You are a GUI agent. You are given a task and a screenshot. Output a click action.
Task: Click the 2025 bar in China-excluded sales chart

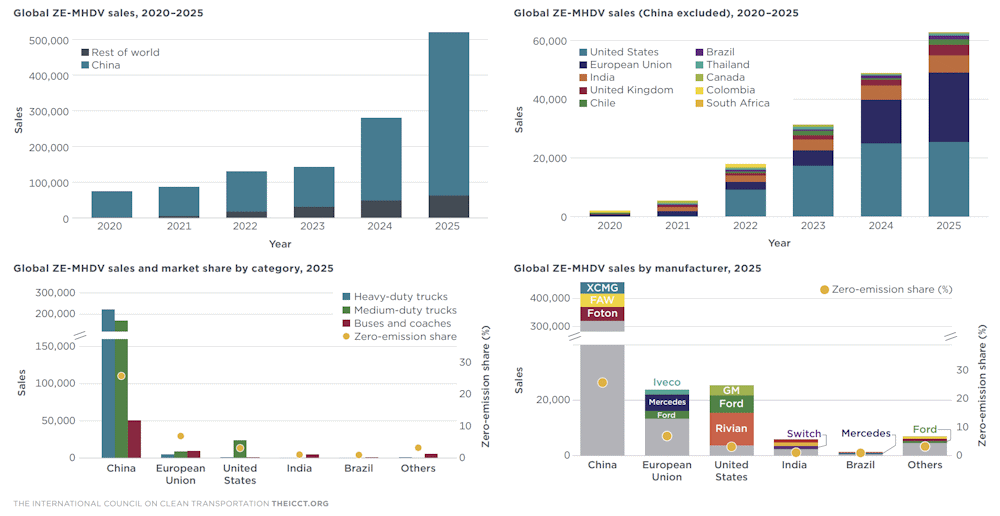948,124
